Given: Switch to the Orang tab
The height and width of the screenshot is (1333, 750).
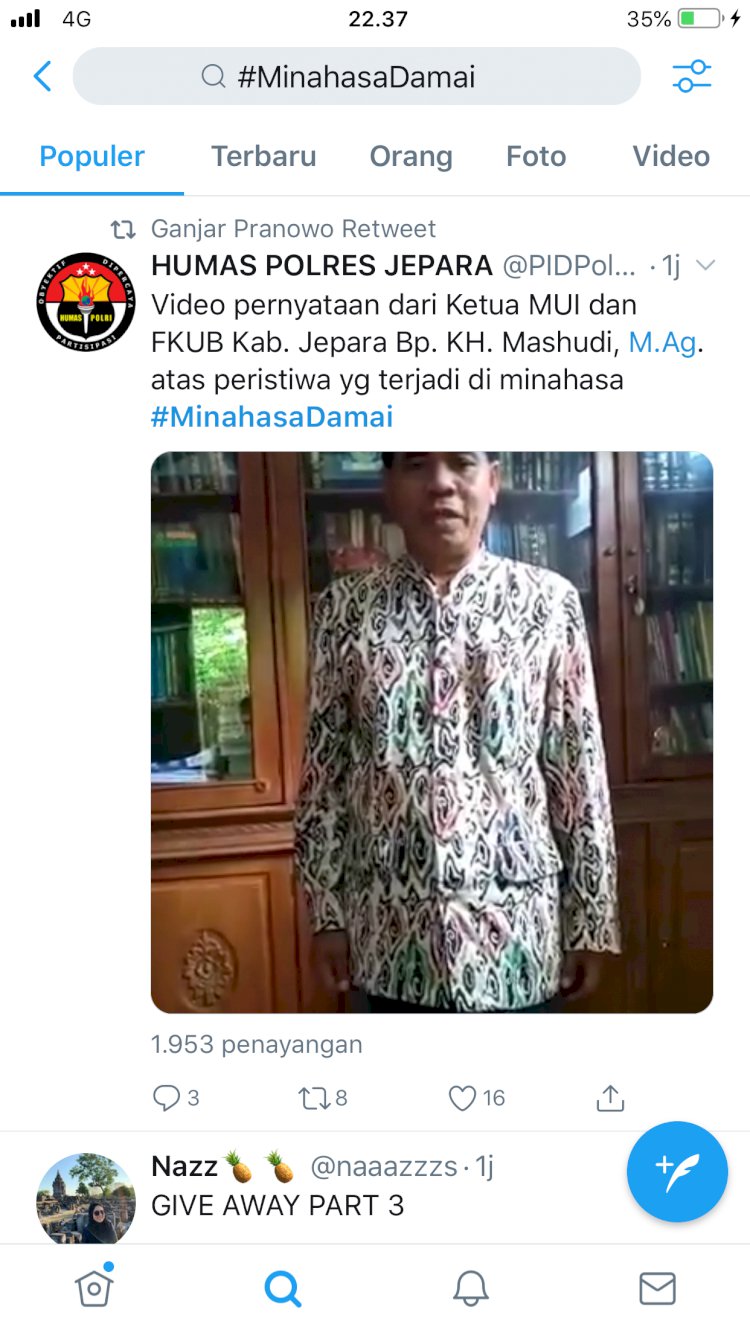Looking at the screenshot, I should (411, 156).
